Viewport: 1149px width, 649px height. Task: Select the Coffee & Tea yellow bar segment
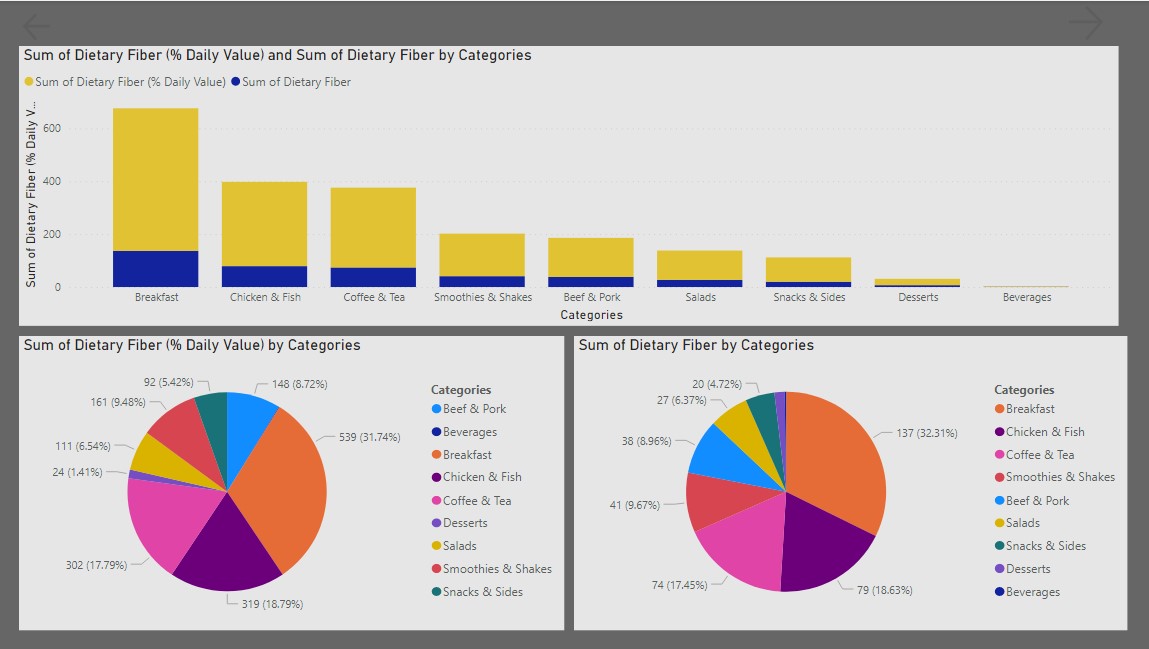[373, 228]
